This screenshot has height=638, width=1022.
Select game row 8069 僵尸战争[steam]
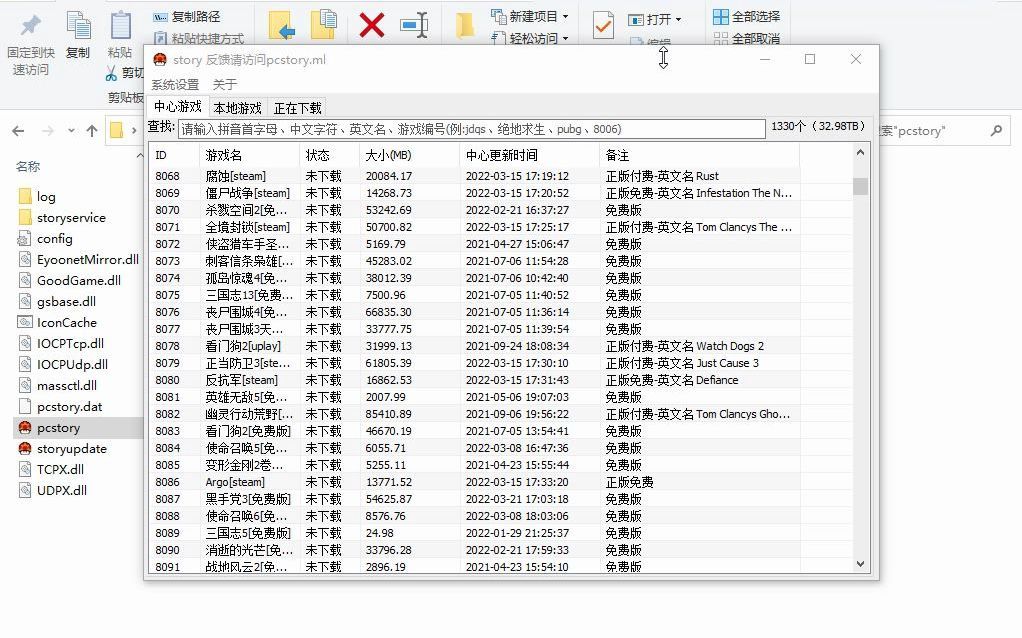tap(501, 193)
